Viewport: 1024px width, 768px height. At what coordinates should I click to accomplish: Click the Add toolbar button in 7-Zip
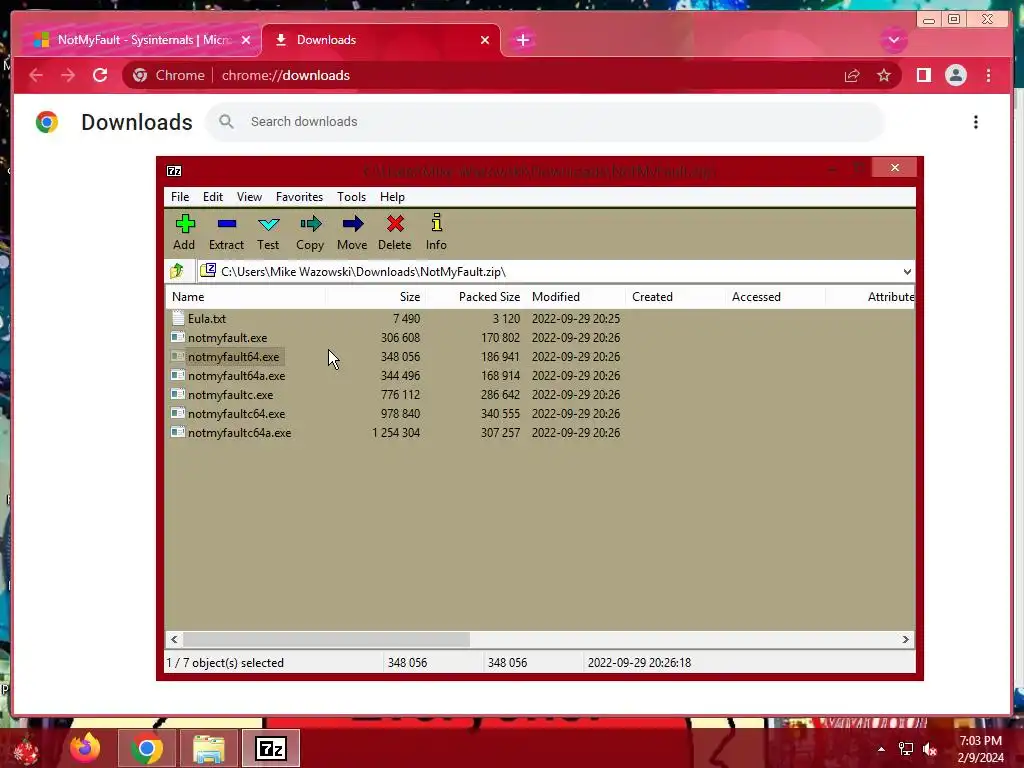pyautogui.click(x=184, y=232)
